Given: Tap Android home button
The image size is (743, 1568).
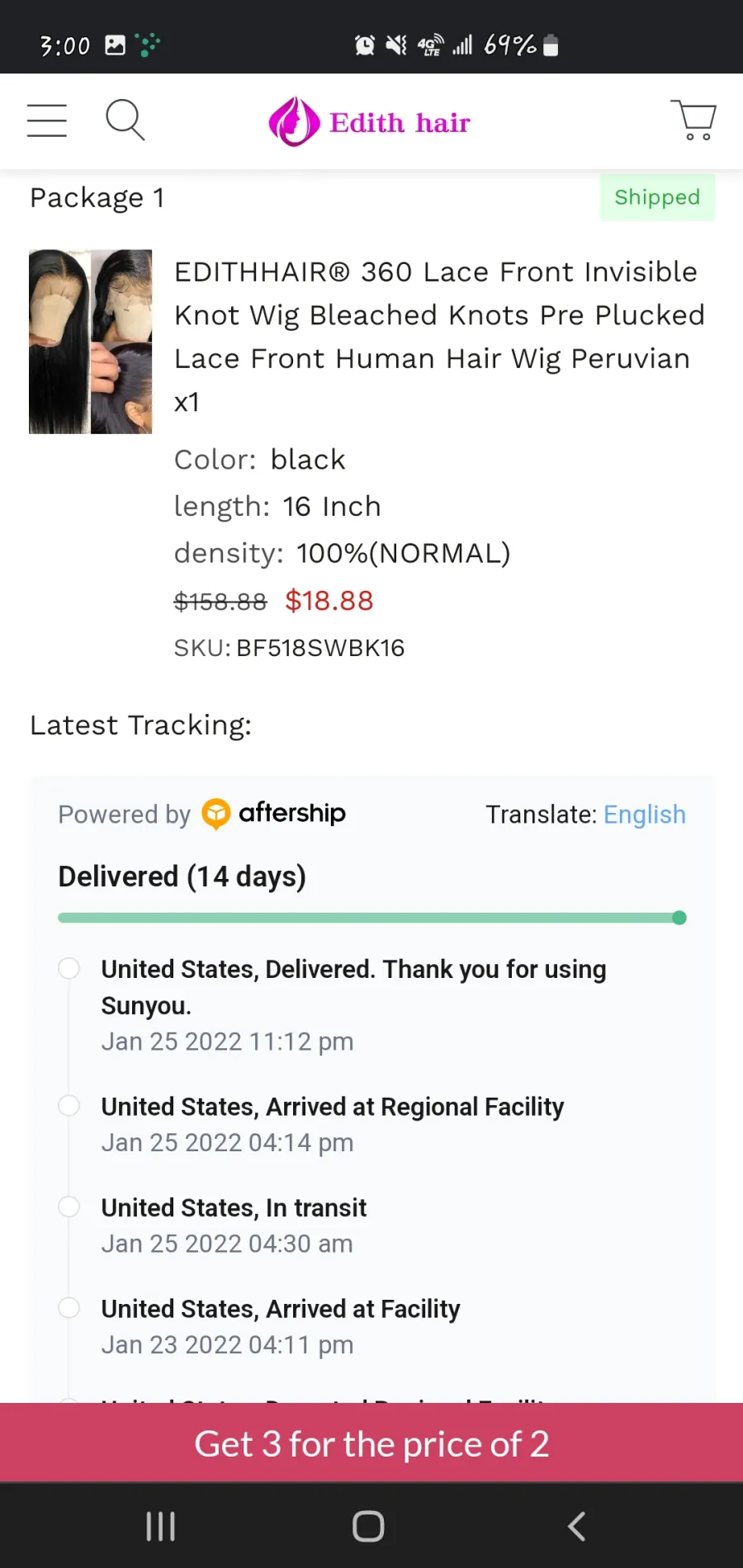Looking at the screenshot, I should [368, 1526].
